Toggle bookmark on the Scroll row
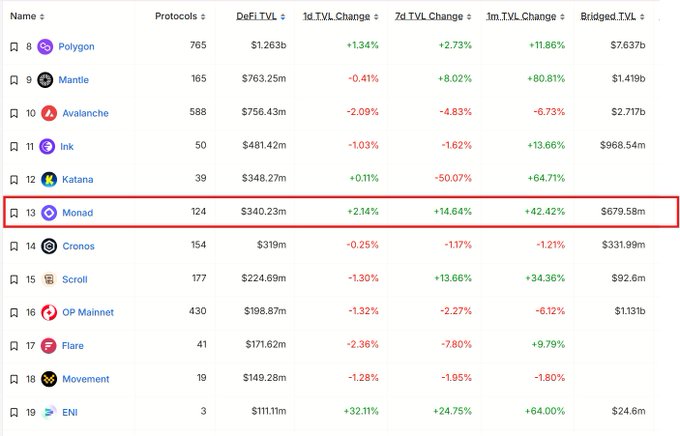680x436 pixels. [x=14, y=279]
